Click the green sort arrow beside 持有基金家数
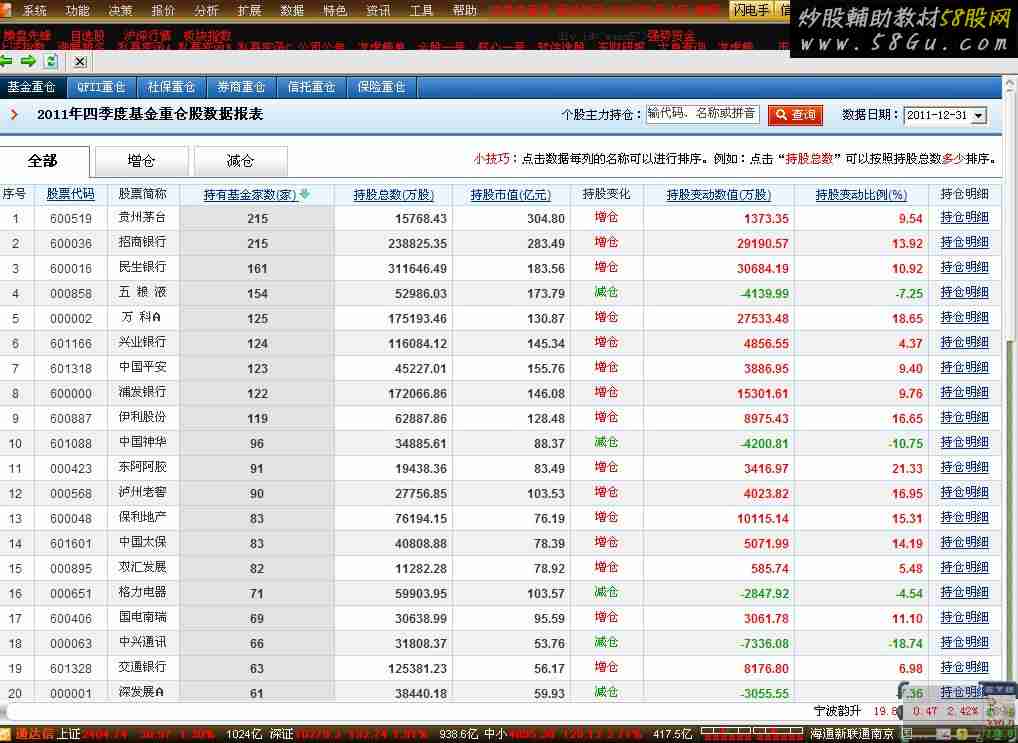This screenshot has height=743, width=1018. click(x=304, y=194)
